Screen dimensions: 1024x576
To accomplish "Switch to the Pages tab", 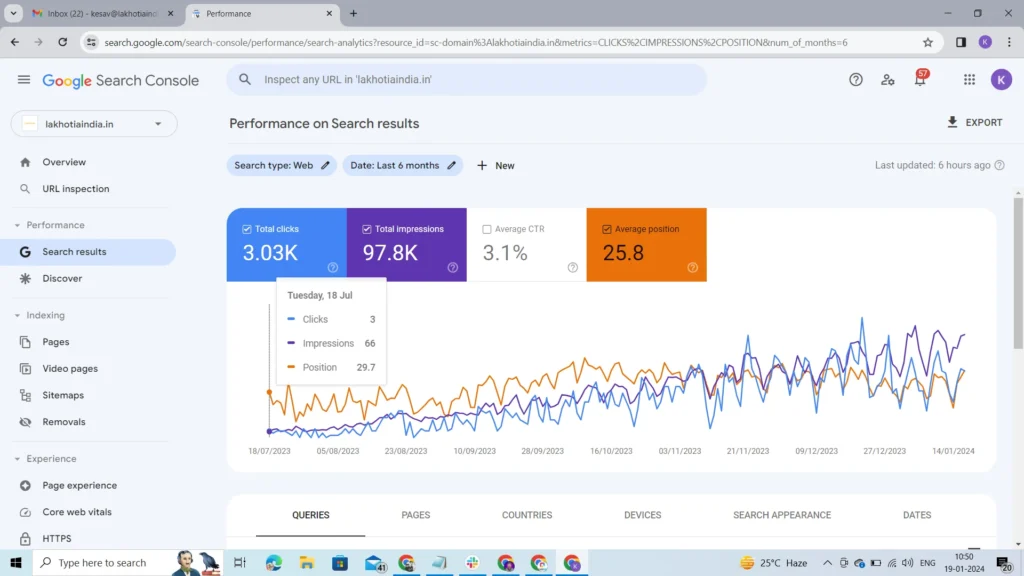I will pyautogui.click(x=415, y=515).
